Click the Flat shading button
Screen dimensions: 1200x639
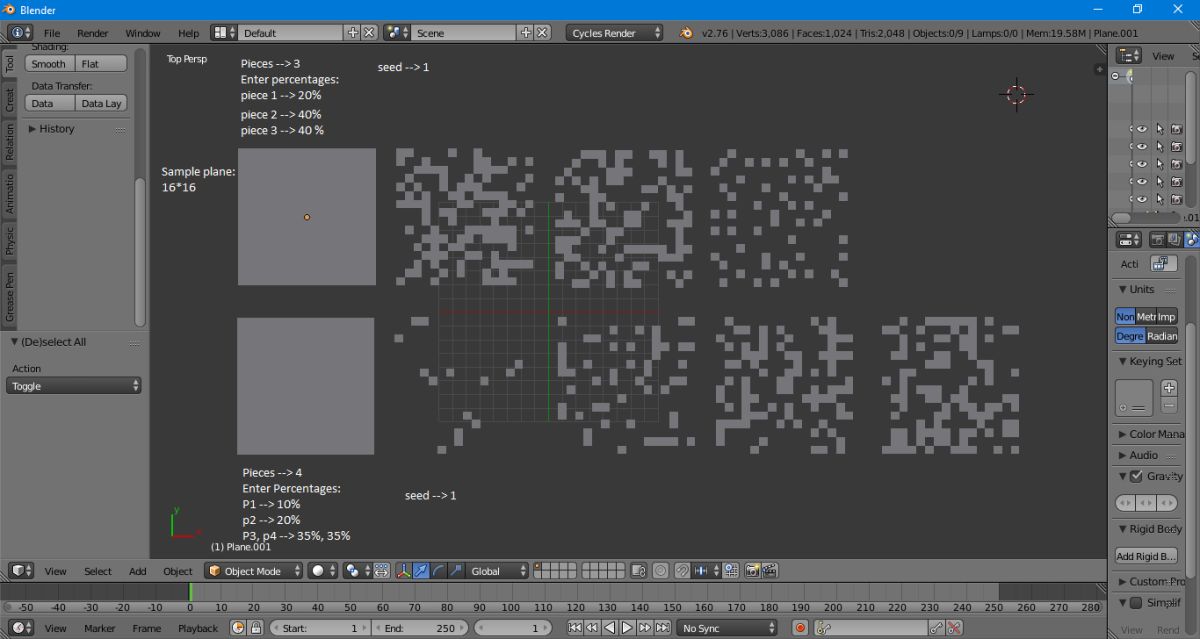pos(101,64)
